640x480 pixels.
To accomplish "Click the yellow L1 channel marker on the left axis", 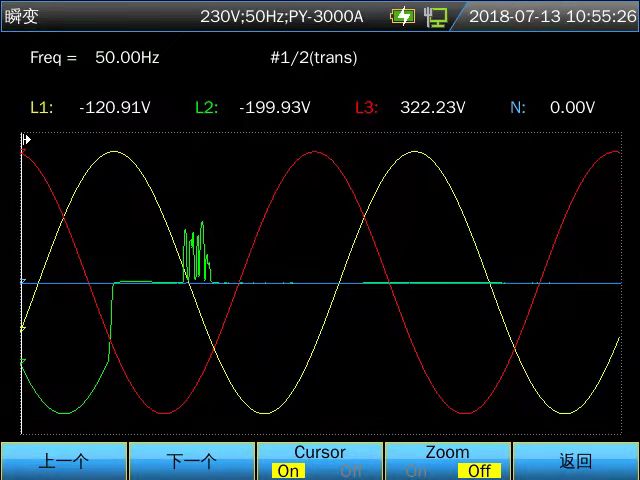I will pos(23,327).
